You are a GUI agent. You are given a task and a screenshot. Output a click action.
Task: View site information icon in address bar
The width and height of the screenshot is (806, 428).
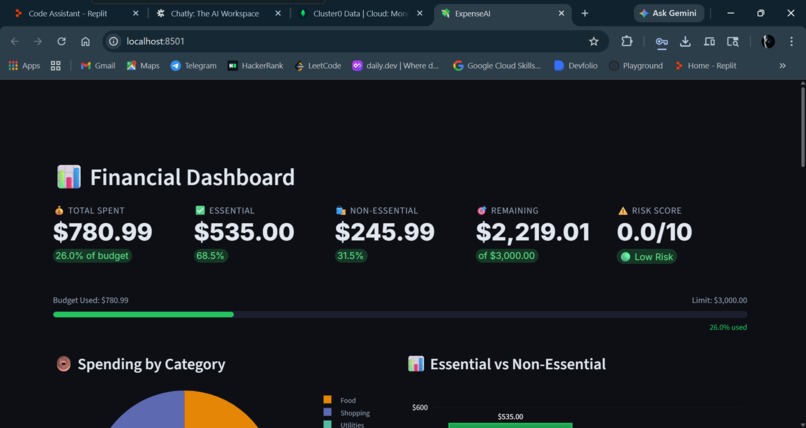pos(114,41)
